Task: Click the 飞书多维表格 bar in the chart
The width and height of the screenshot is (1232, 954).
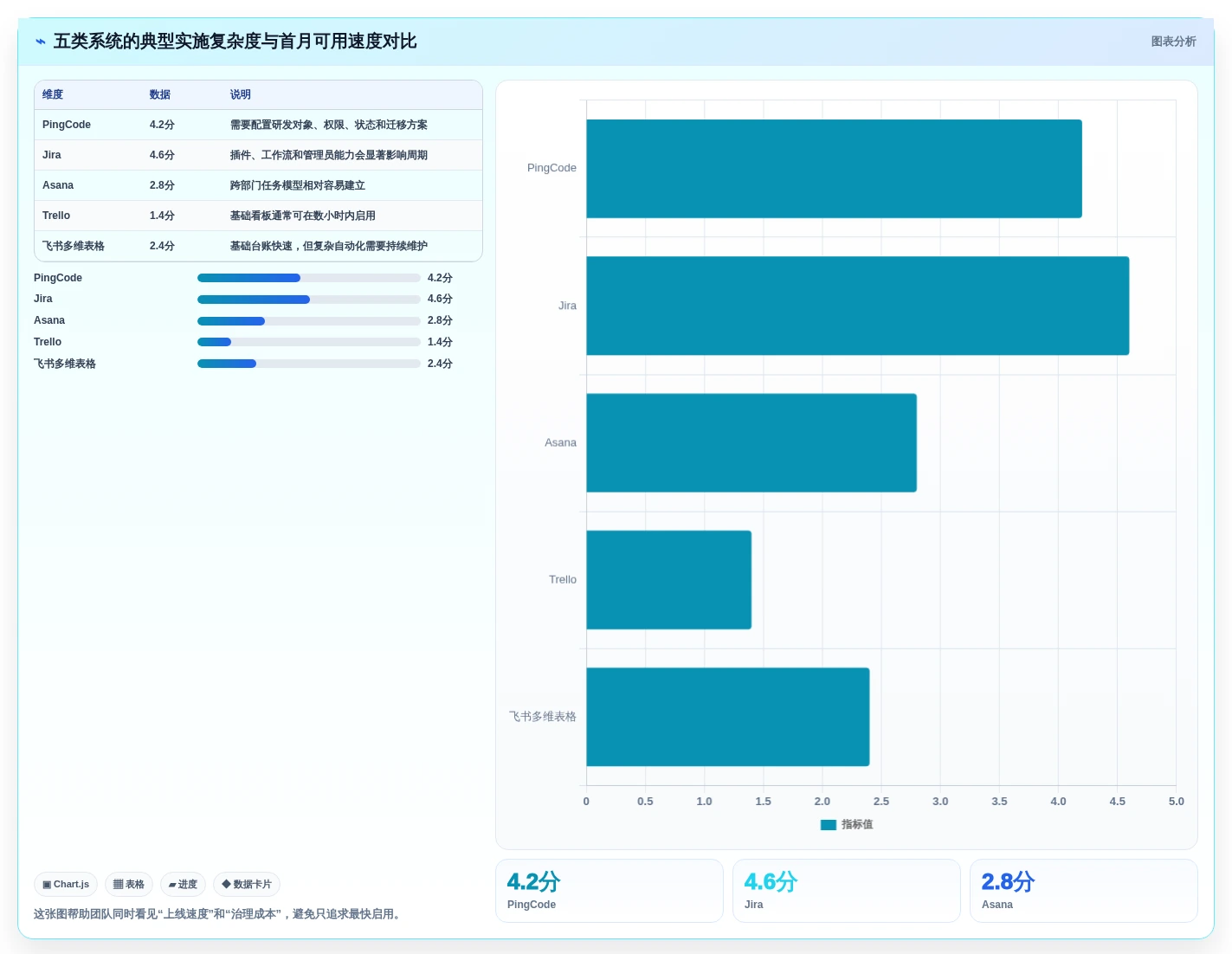Action: tap(727, 717)
